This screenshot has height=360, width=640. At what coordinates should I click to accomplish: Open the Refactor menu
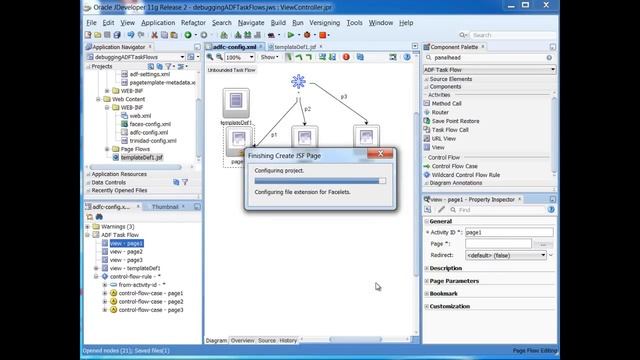(x=193, y=23)
